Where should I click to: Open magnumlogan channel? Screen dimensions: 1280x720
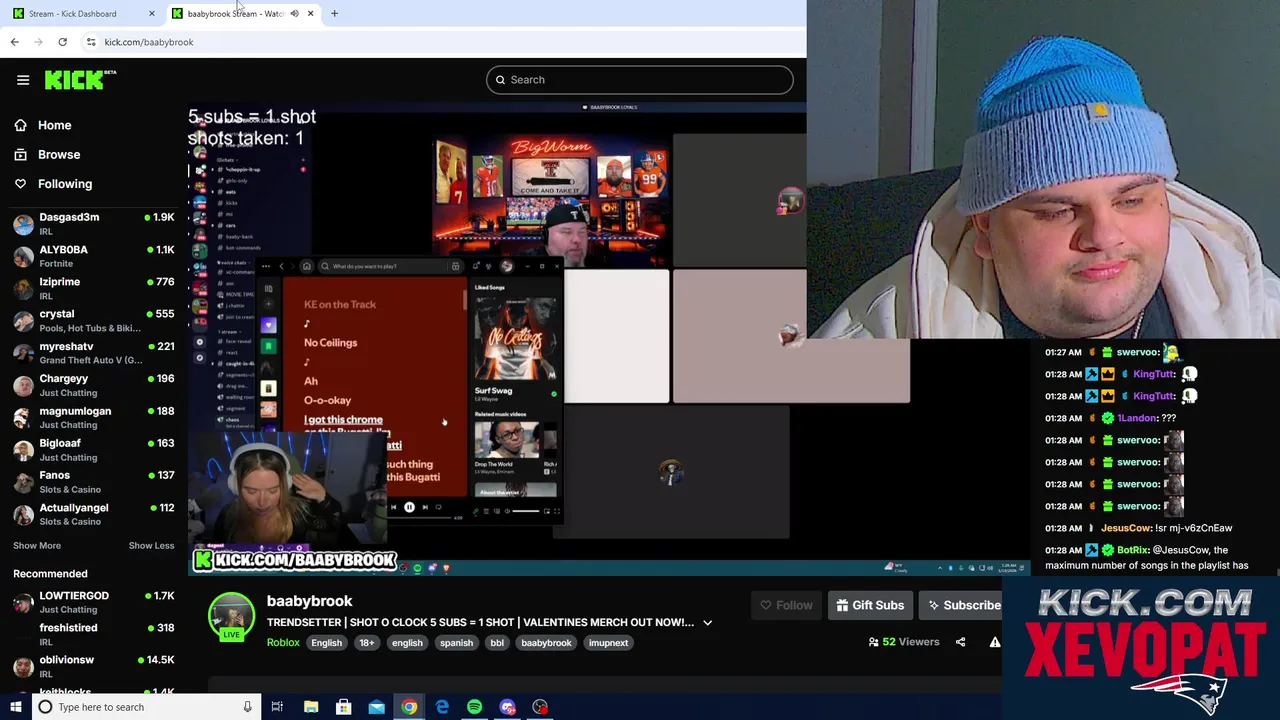click(94, 417)
